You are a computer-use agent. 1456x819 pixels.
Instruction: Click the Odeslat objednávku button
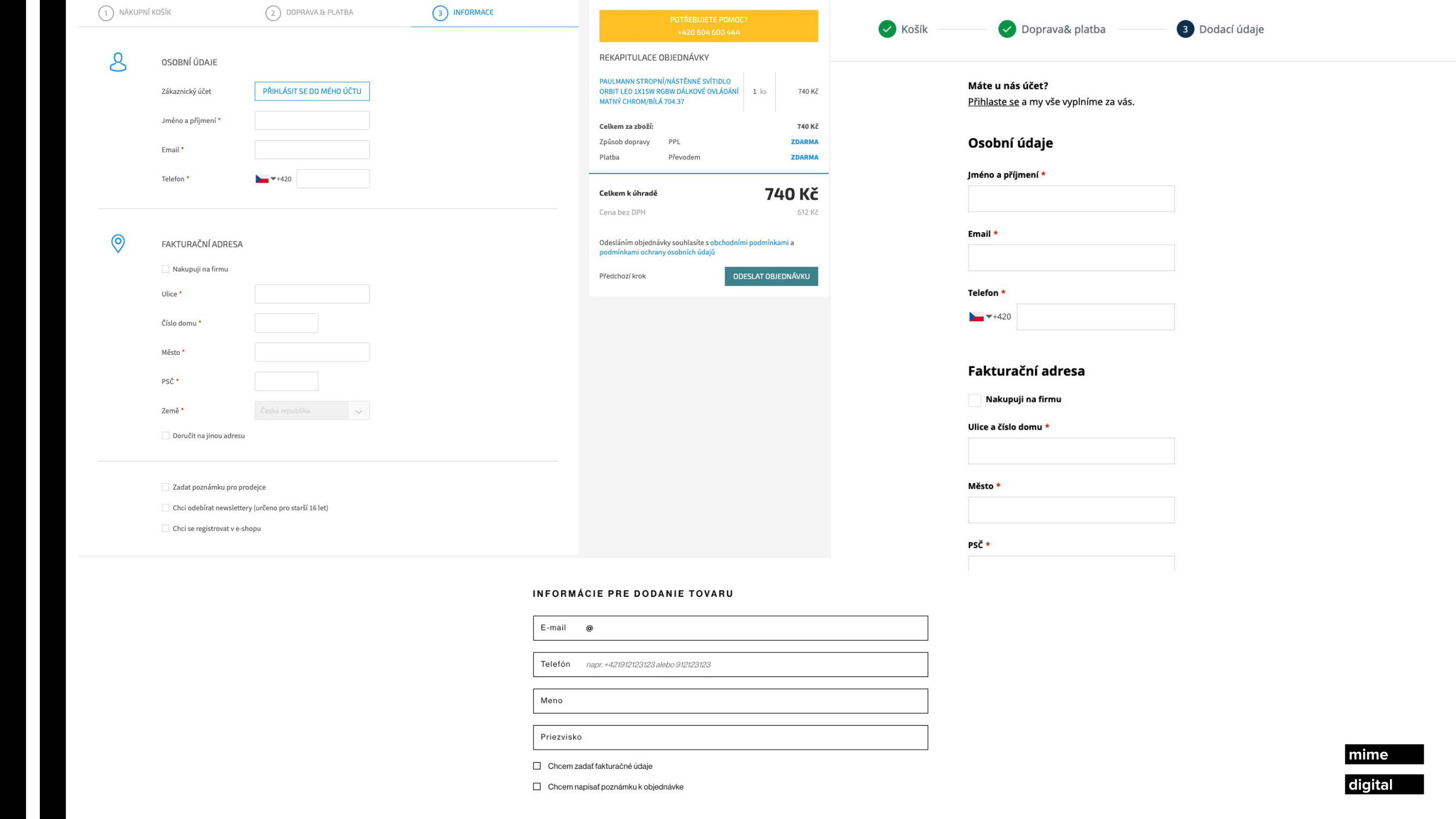(x=771, y=276)
